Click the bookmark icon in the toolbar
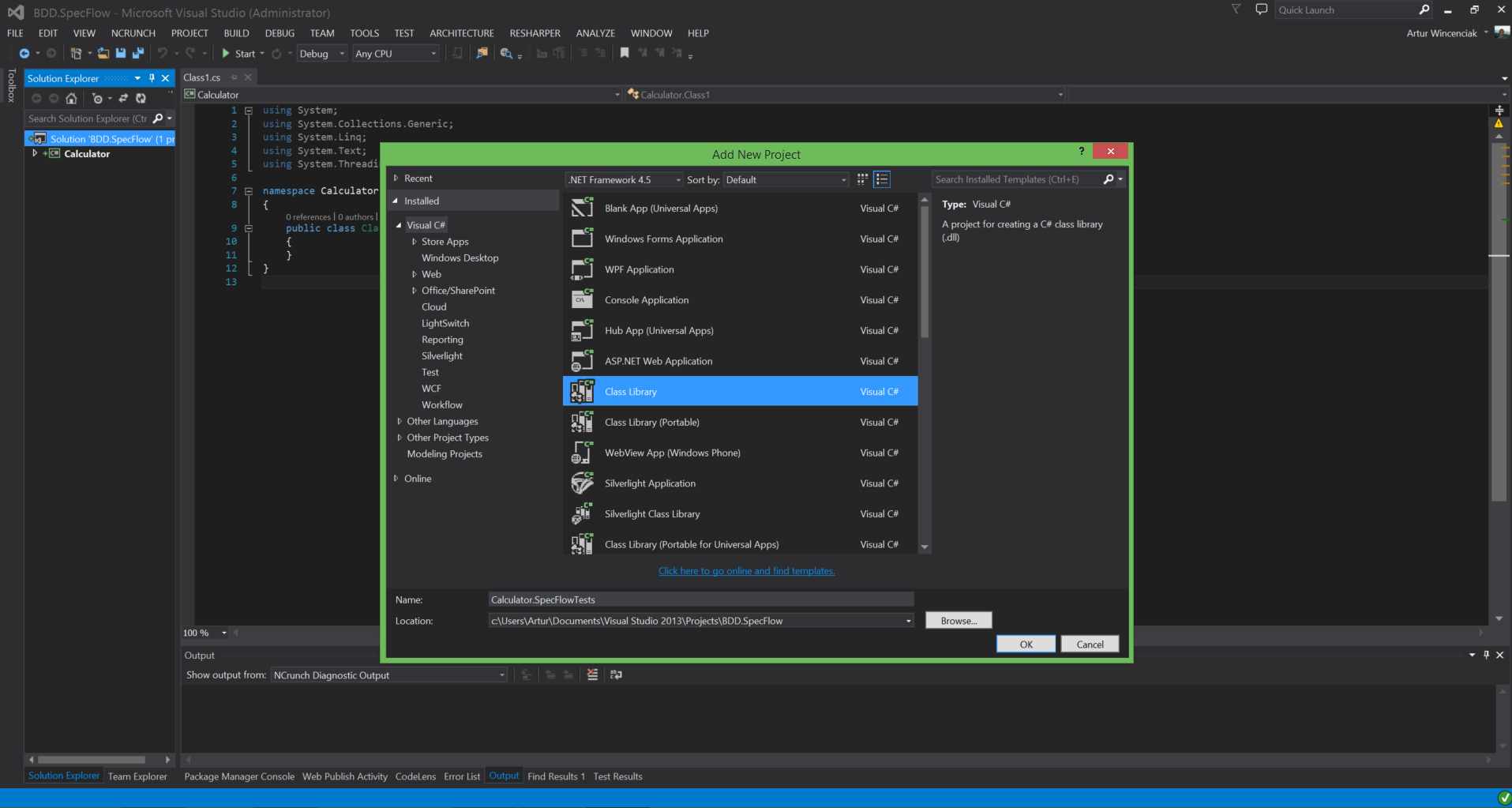Screen dimensions: 1512x808 coord(625,54)
